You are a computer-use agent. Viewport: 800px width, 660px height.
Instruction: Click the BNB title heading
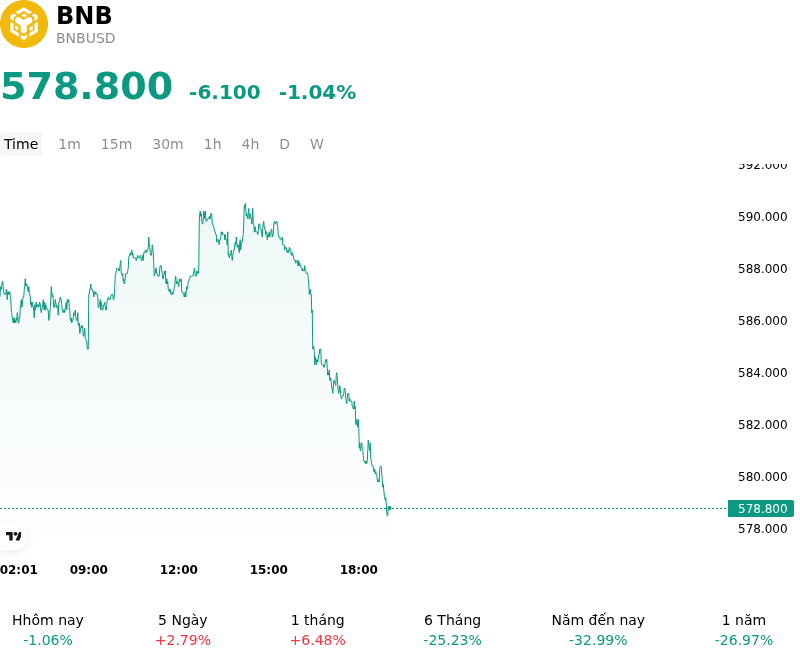[84, 15]
